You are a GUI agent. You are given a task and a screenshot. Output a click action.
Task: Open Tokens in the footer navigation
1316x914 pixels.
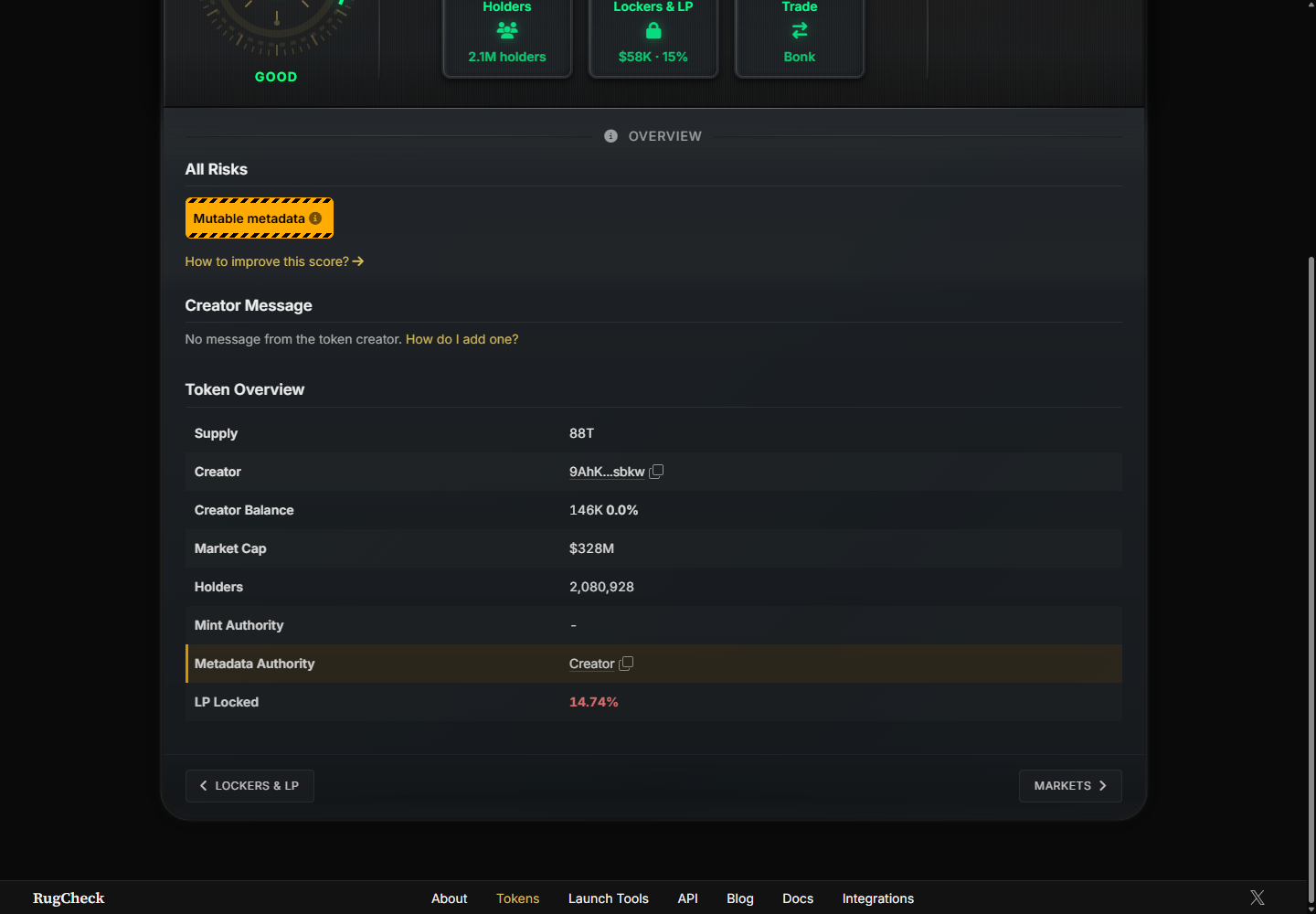(517, 898)
